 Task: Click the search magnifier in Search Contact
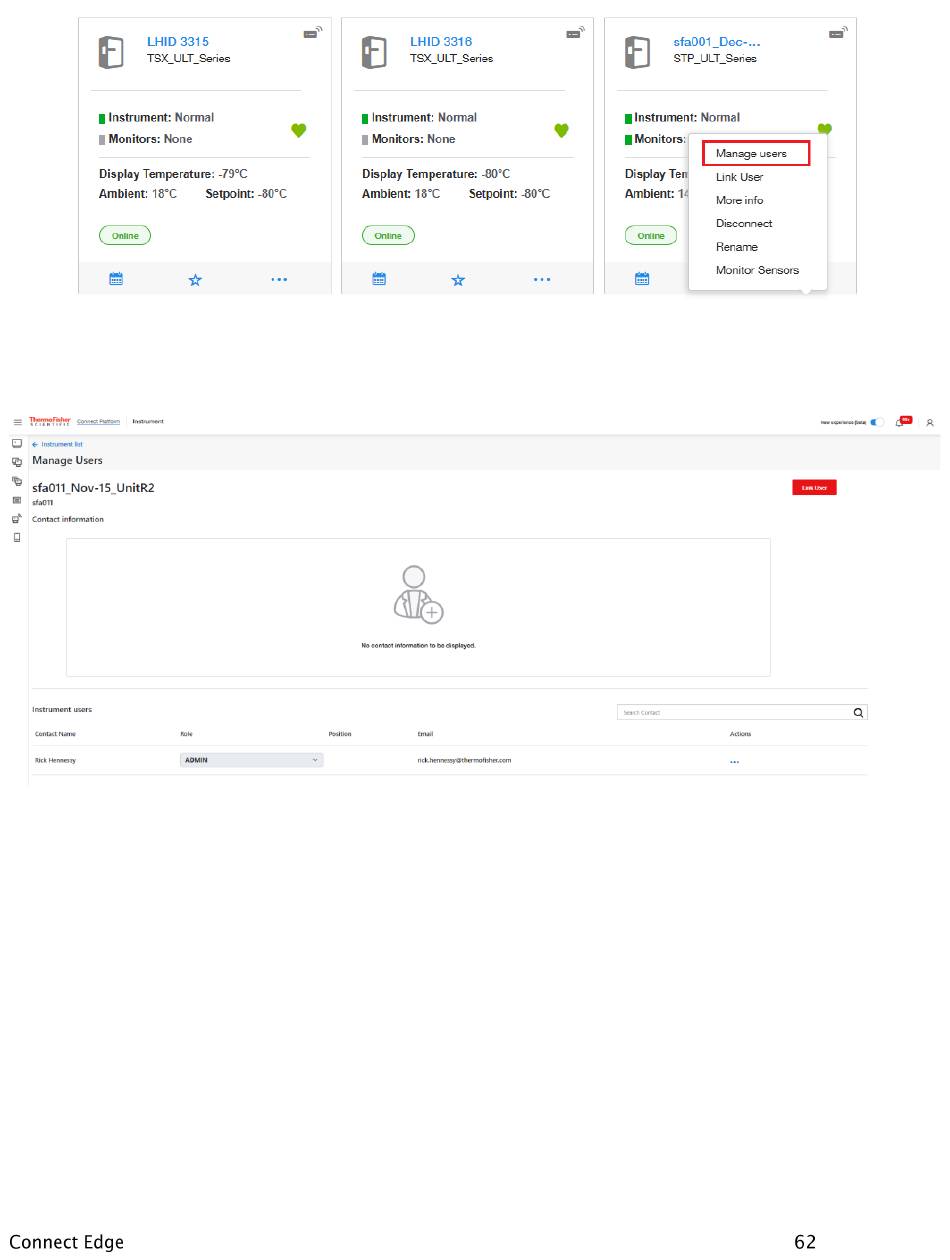pos(858,713)
